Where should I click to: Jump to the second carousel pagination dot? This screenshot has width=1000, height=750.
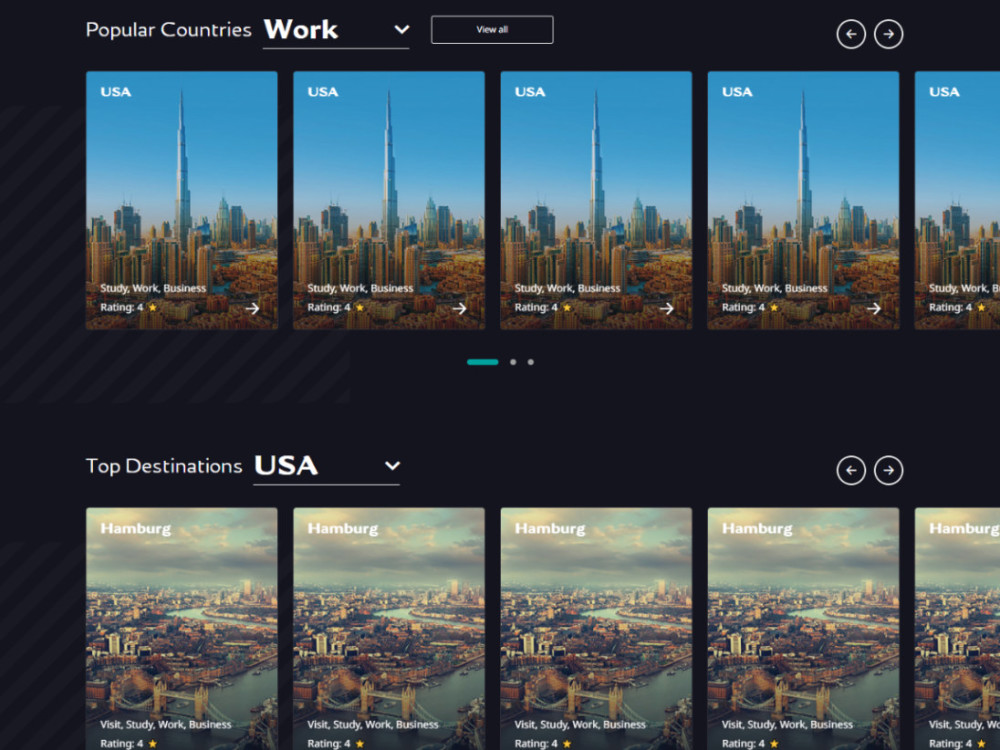pyautogui.click(x=513, y=362)
